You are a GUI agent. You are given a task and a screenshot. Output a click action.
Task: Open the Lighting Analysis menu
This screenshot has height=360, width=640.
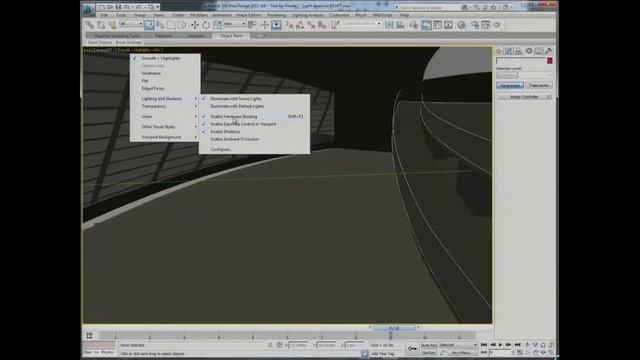307,15
